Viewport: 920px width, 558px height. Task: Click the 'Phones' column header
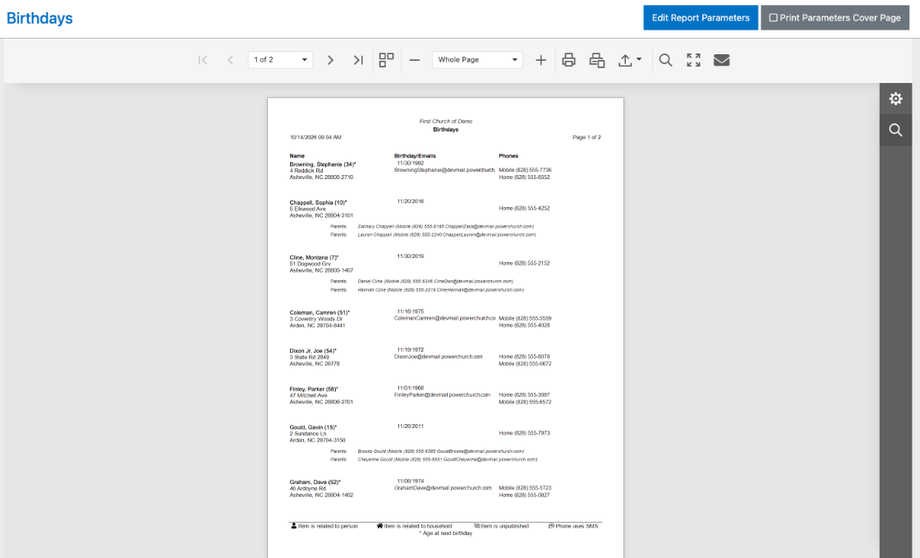(508, 156)
